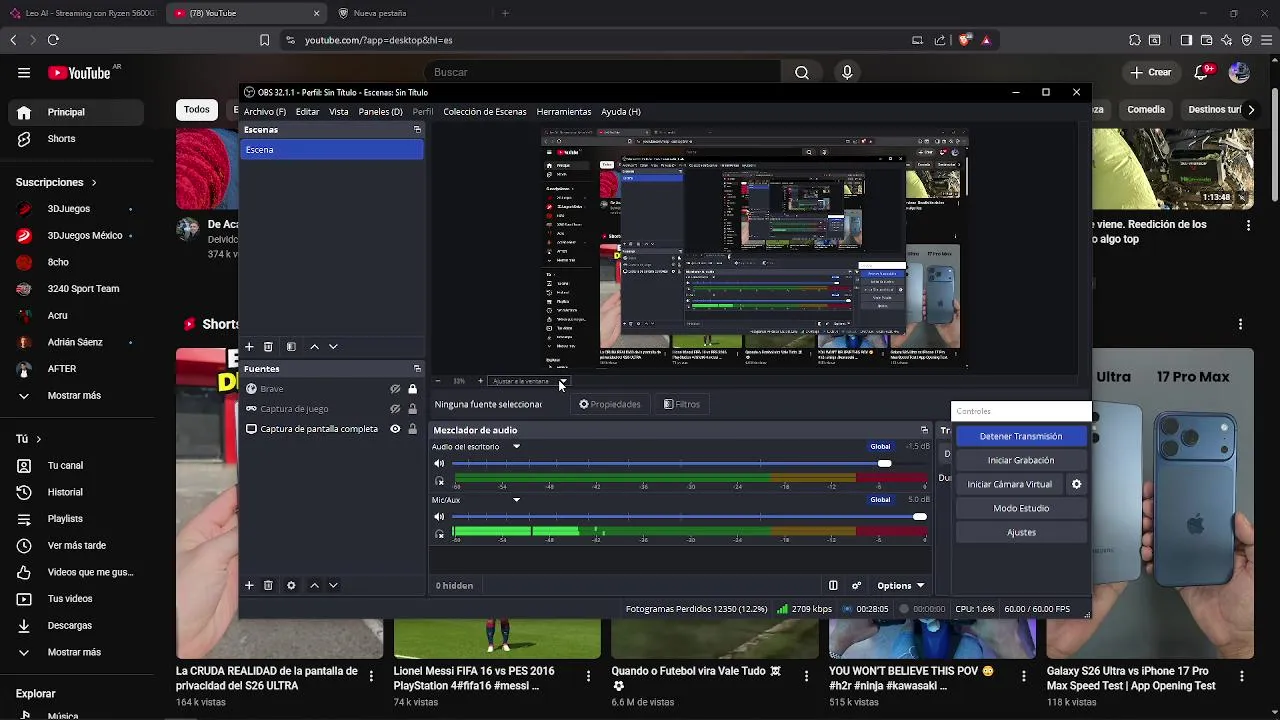Viewport: 1280px width, 720px height.
Task: Move source down in Fuentes toolbar
Action: coord(333,585)
